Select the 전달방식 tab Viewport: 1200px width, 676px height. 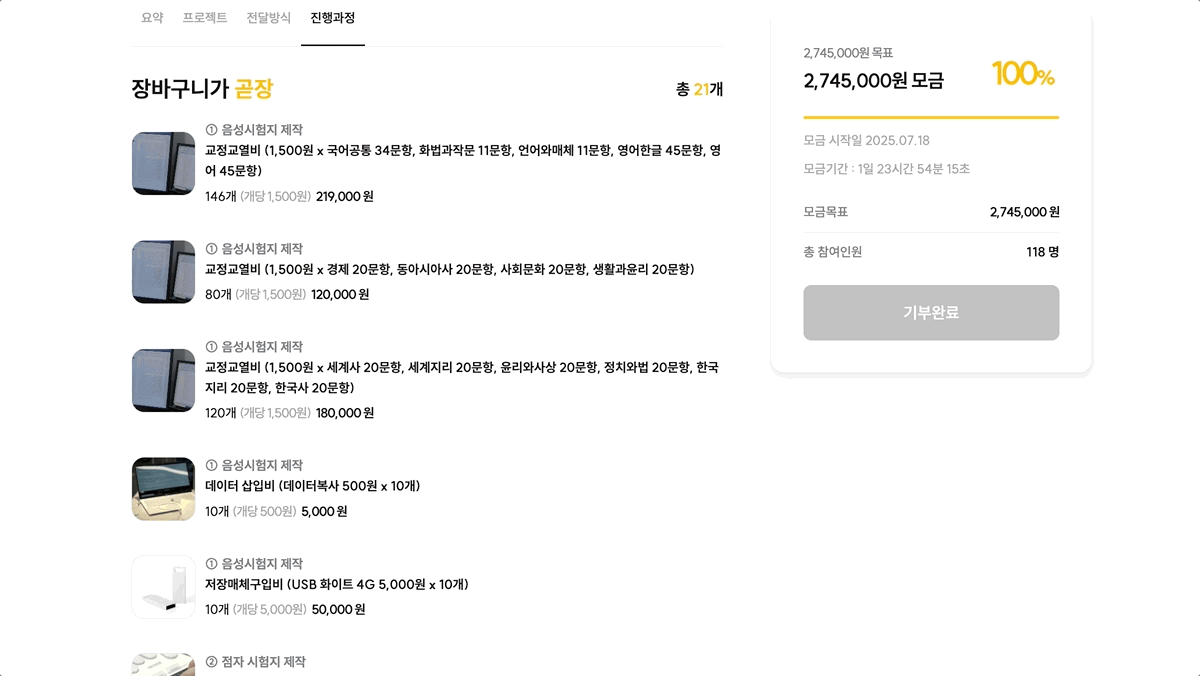(269, 18)
